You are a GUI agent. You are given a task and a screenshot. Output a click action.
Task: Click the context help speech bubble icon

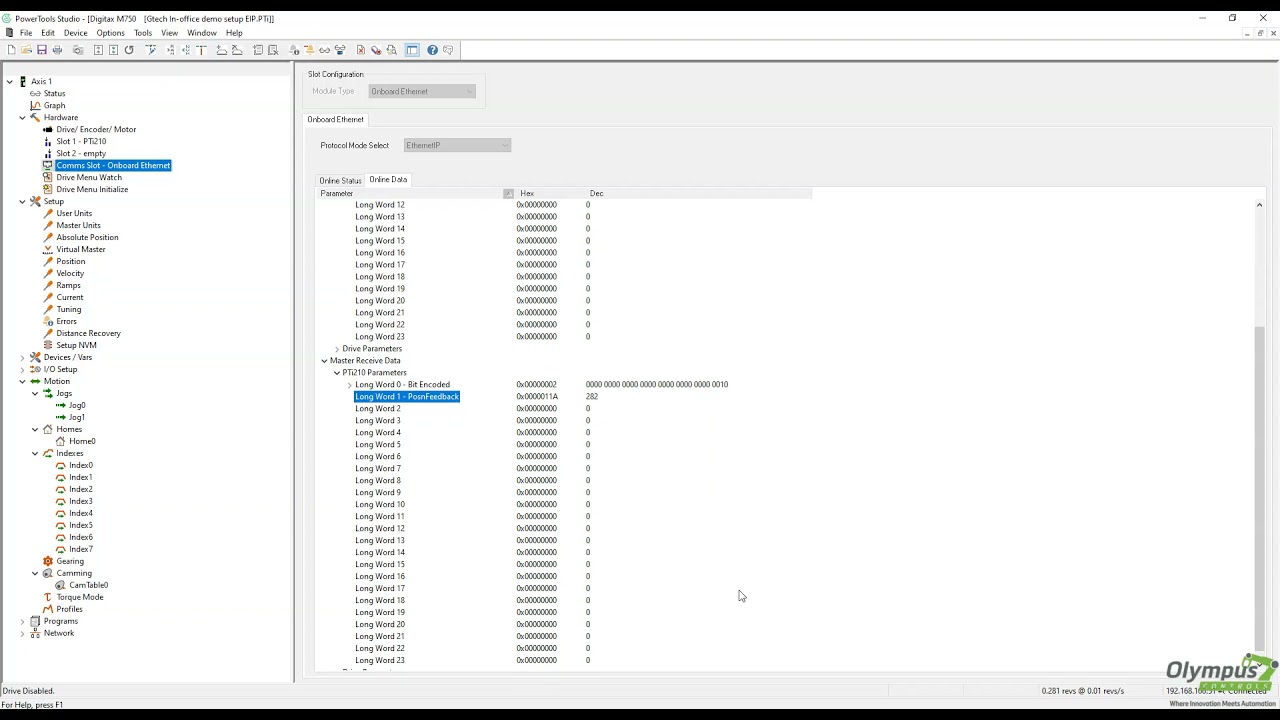448,50
